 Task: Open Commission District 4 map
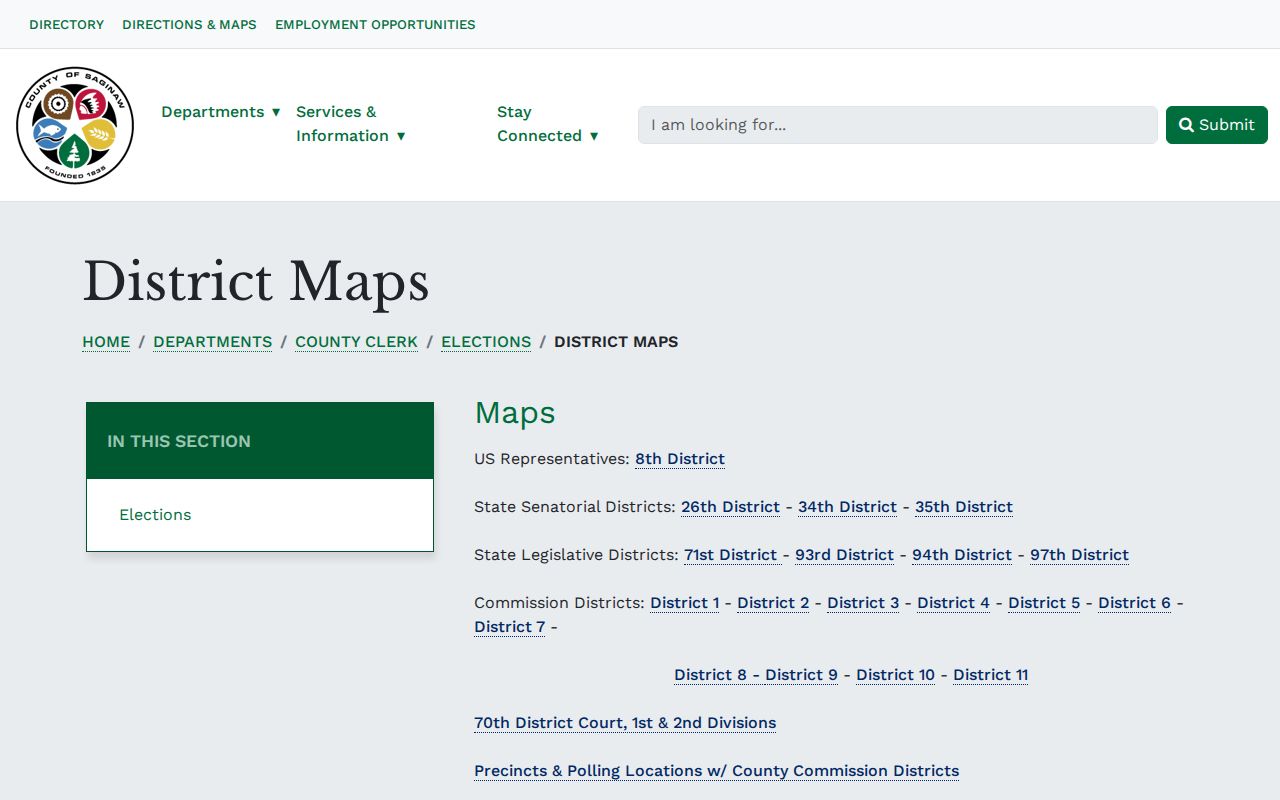953,603
